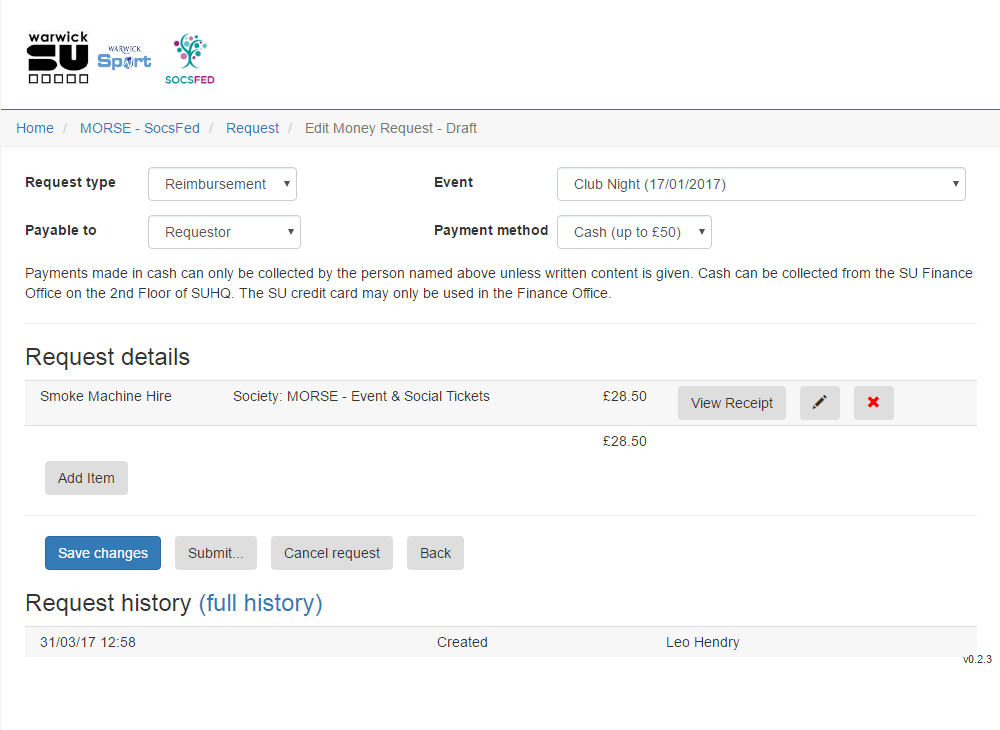Click the SocsFed tree logo
The image size is (1000, 730).
[190, 59]
